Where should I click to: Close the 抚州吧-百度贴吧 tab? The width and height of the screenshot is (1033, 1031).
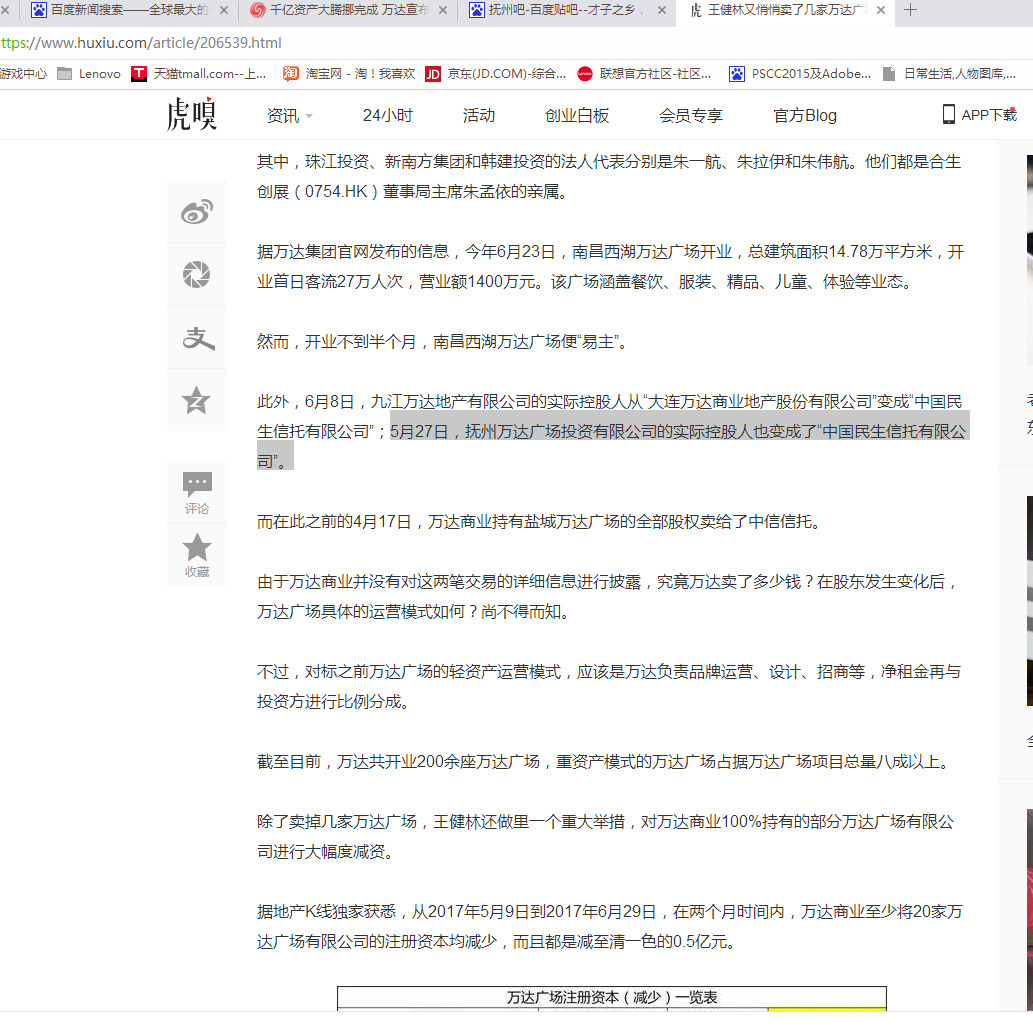tap(662, 10)
